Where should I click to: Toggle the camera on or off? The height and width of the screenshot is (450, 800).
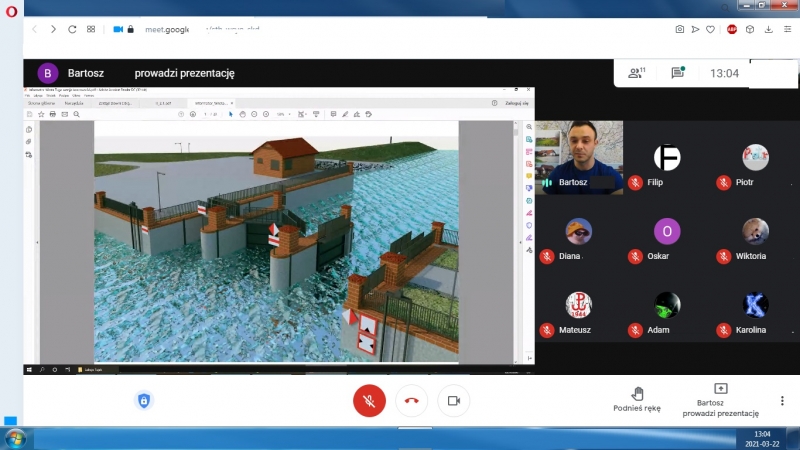[453, 400]
